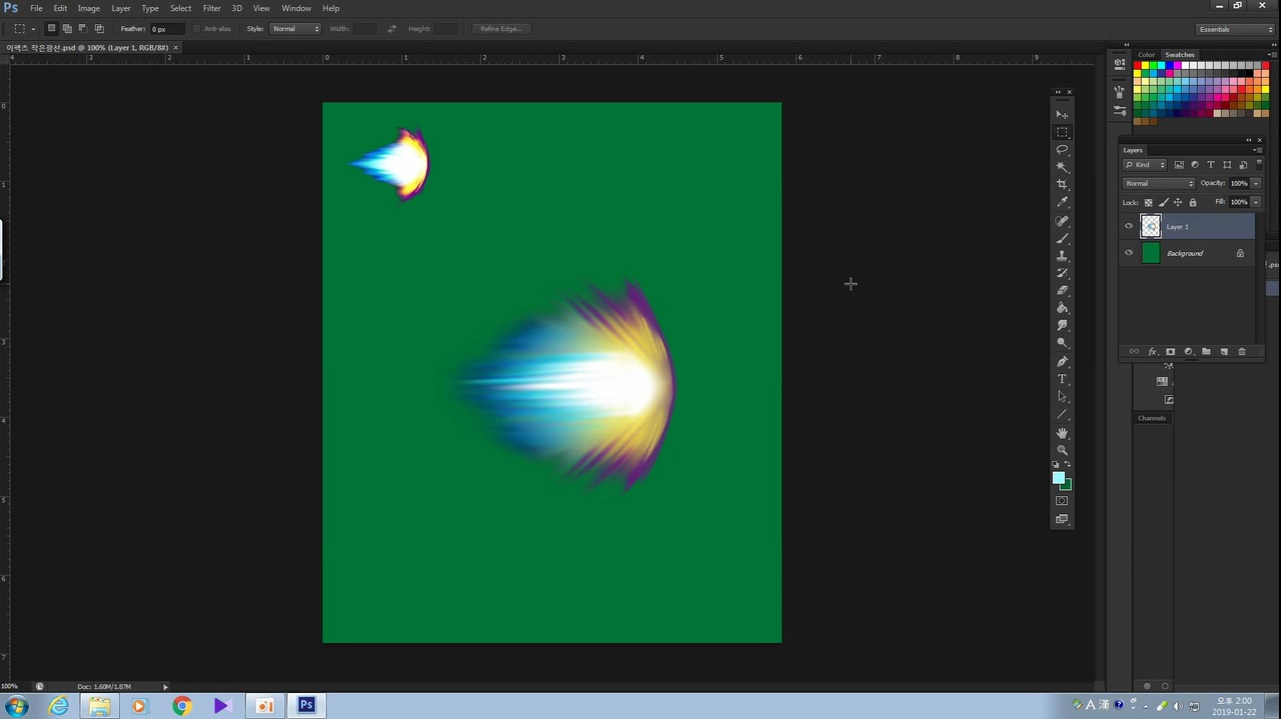Click the foreground color swatch
The width and height of the screenshot is (1281, 719).
tap(1058, 478)
